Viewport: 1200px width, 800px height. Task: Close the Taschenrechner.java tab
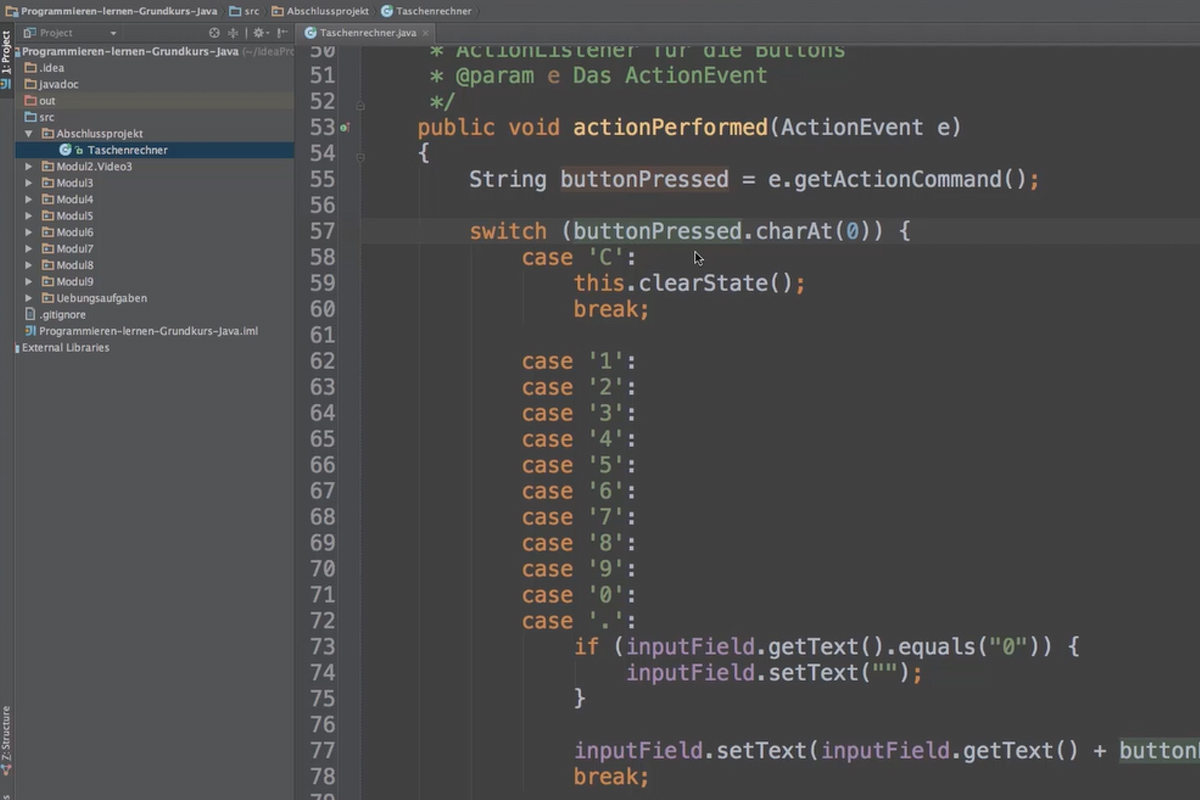(x=426, y=33)
